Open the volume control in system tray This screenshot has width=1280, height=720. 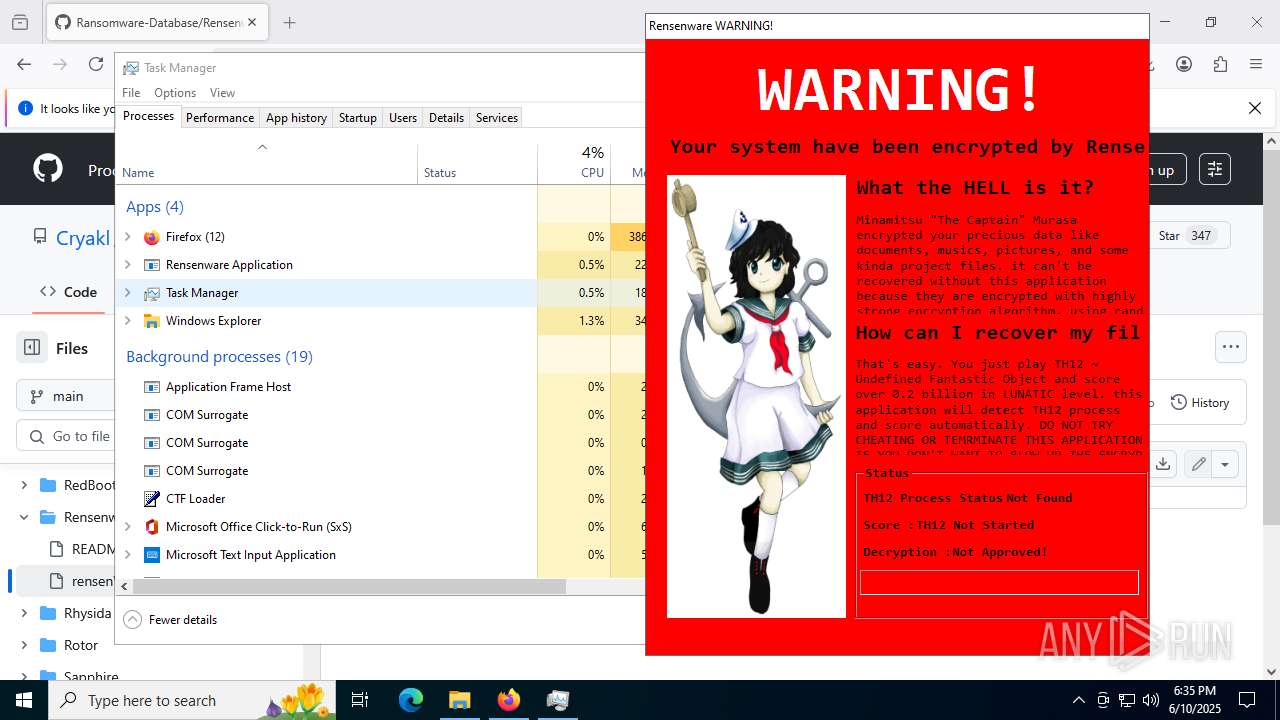pos(1150,700)
